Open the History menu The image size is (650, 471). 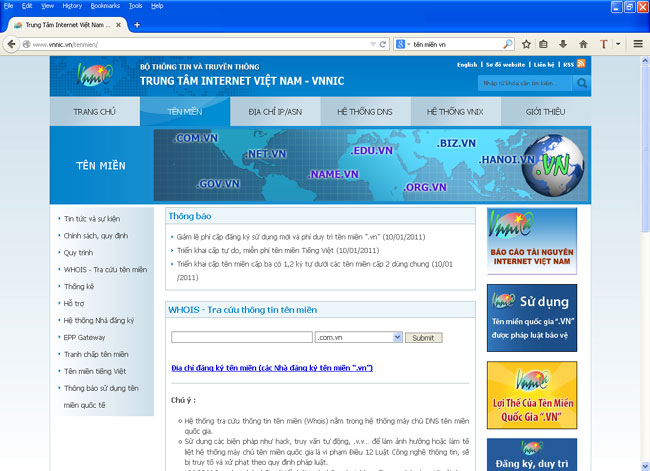click(72, 6)
